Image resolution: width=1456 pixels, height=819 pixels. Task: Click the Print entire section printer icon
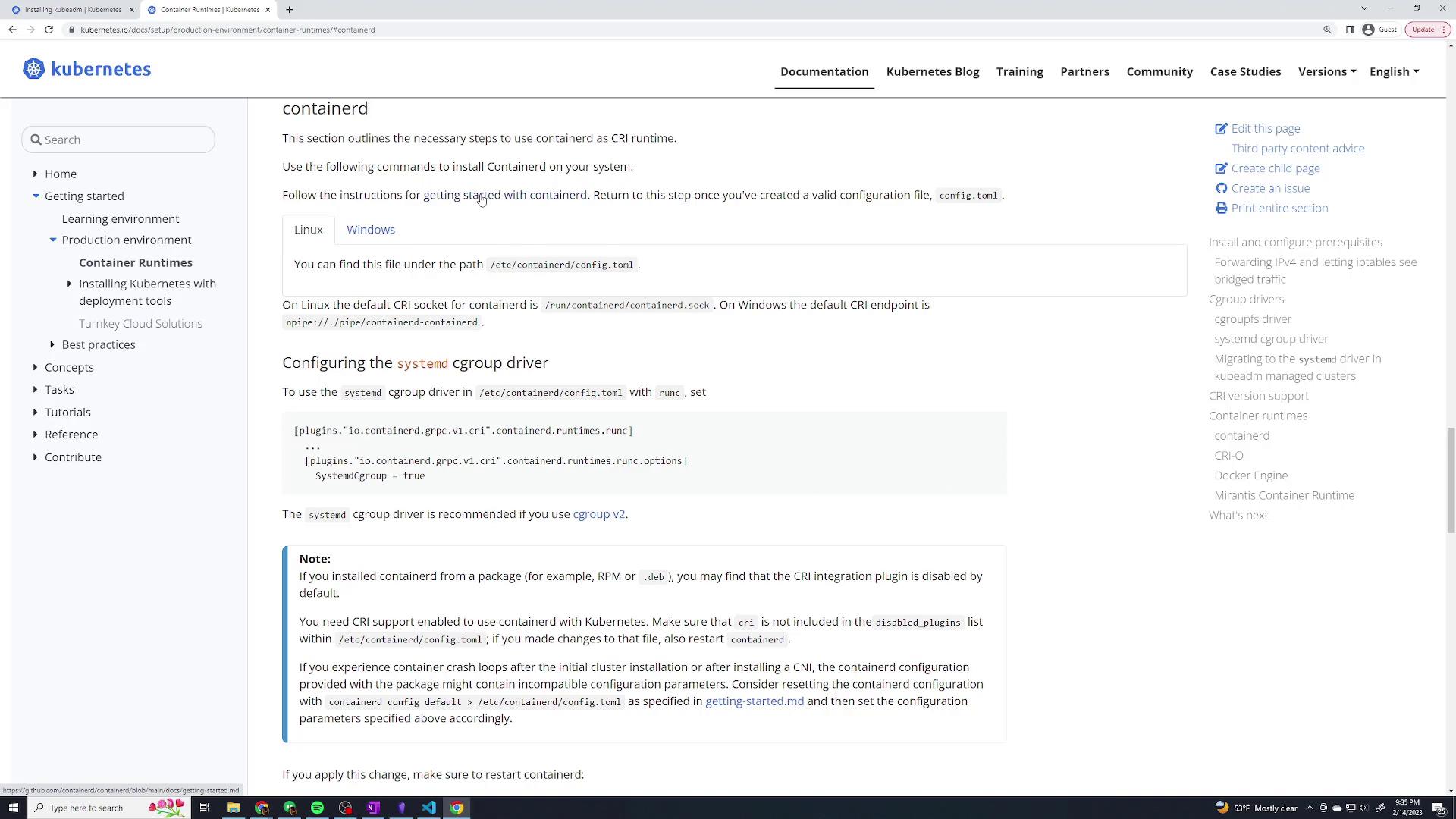click(1221, 209)
